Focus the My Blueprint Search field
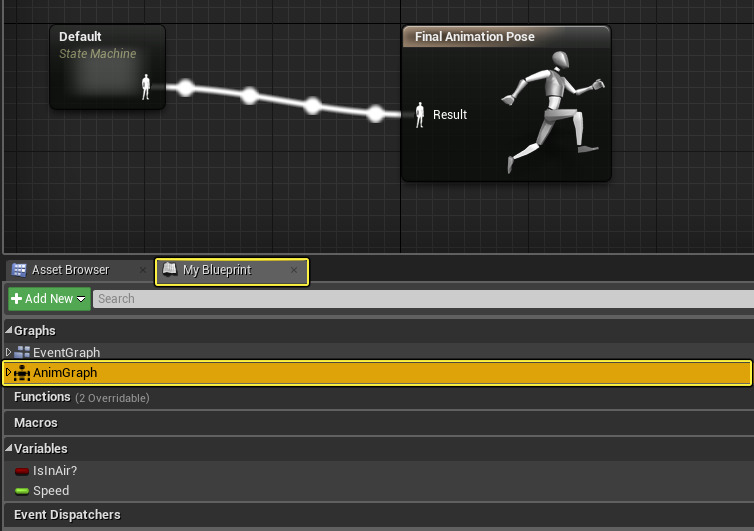This screenshot has width=754, height=531. pos(423,299)
